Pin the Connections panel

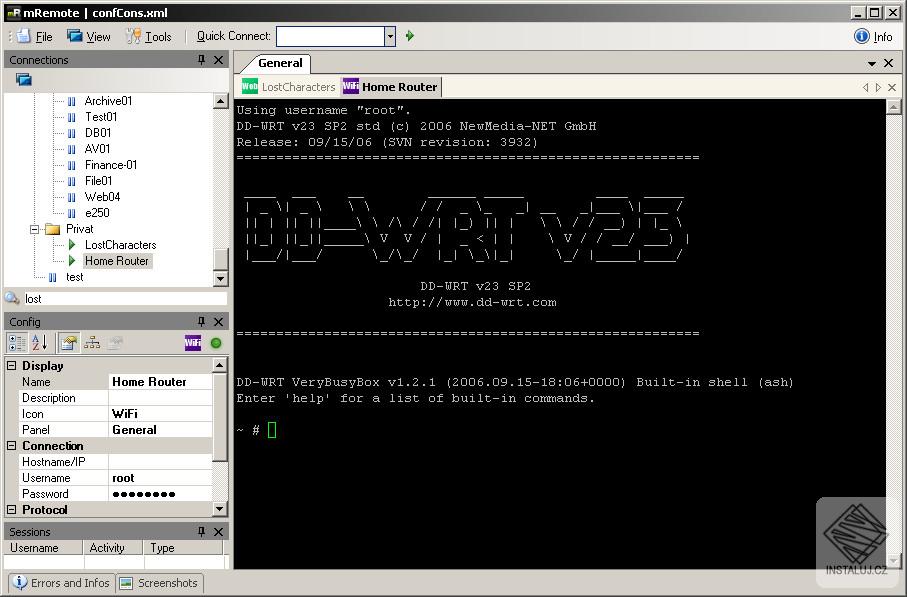click(201, 60)
